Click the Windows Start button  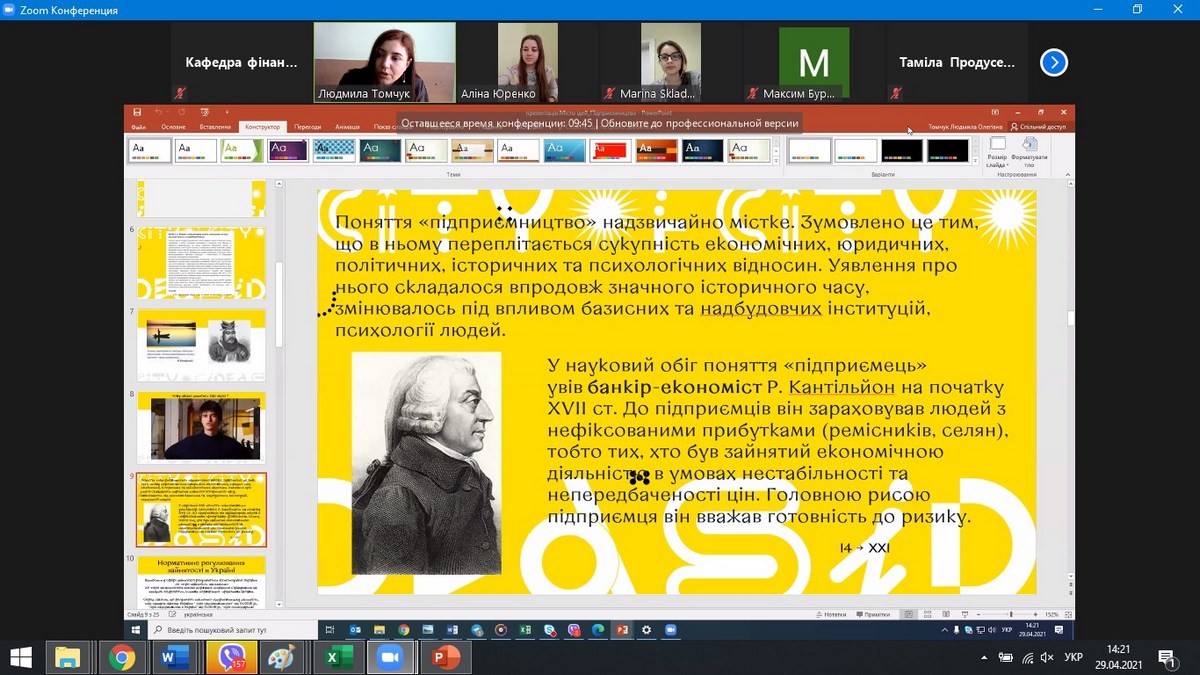(20, 657)
